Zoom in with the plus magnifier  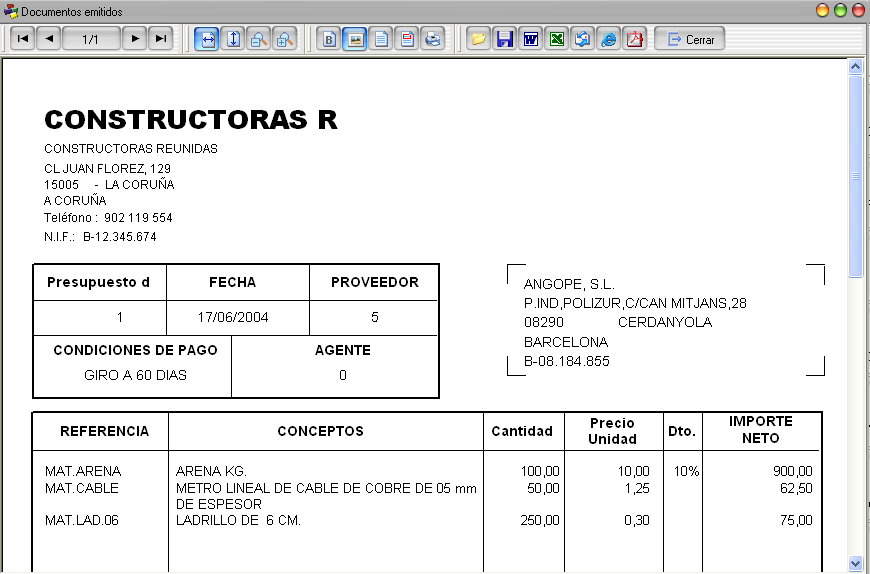click(x=285, y=39)
